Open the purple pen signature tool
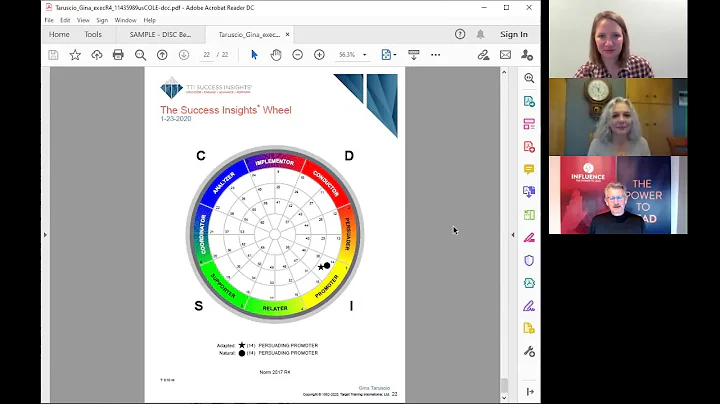The image size is (720, 404). [529, 306]
